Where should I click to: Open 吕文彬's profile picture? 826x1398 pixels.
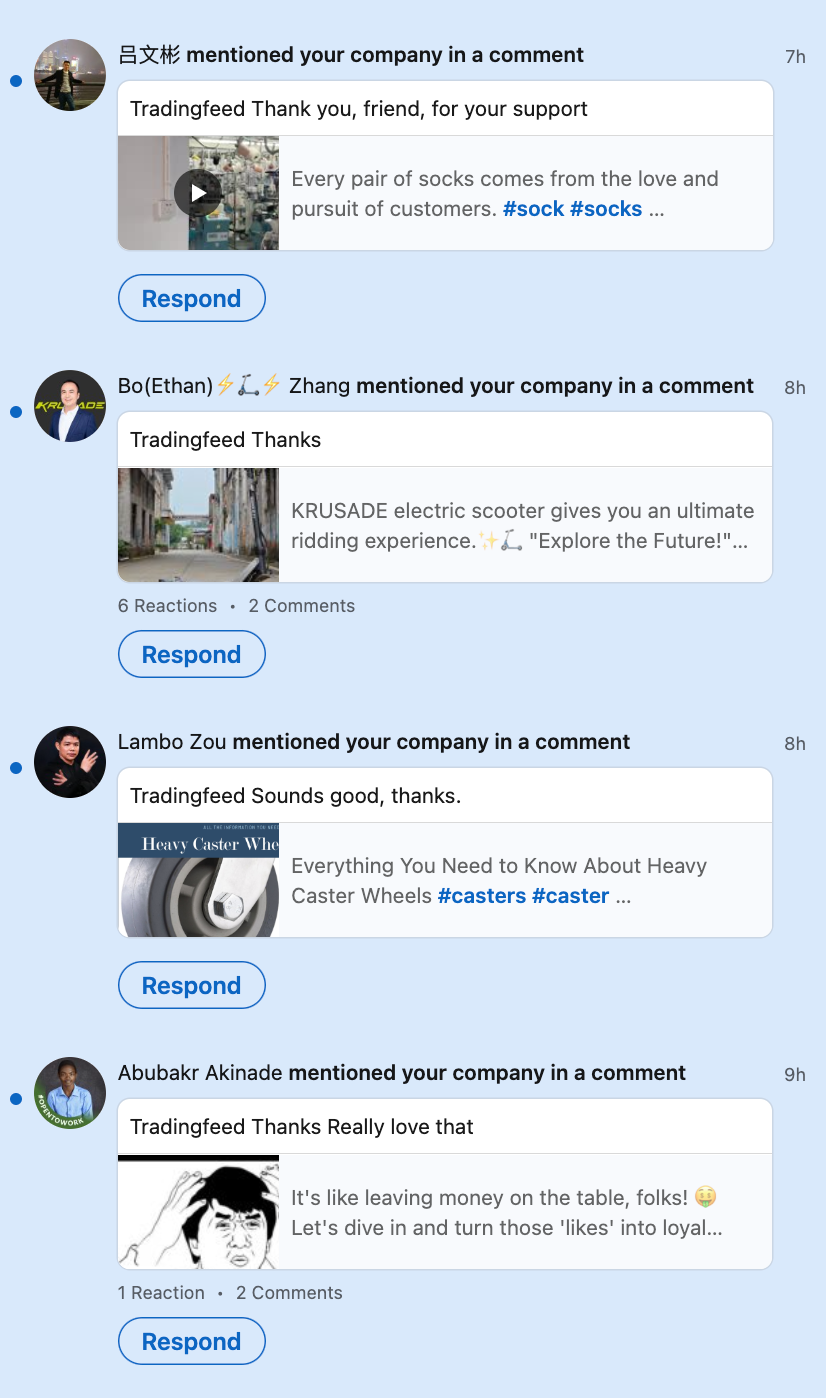point(70,75)
